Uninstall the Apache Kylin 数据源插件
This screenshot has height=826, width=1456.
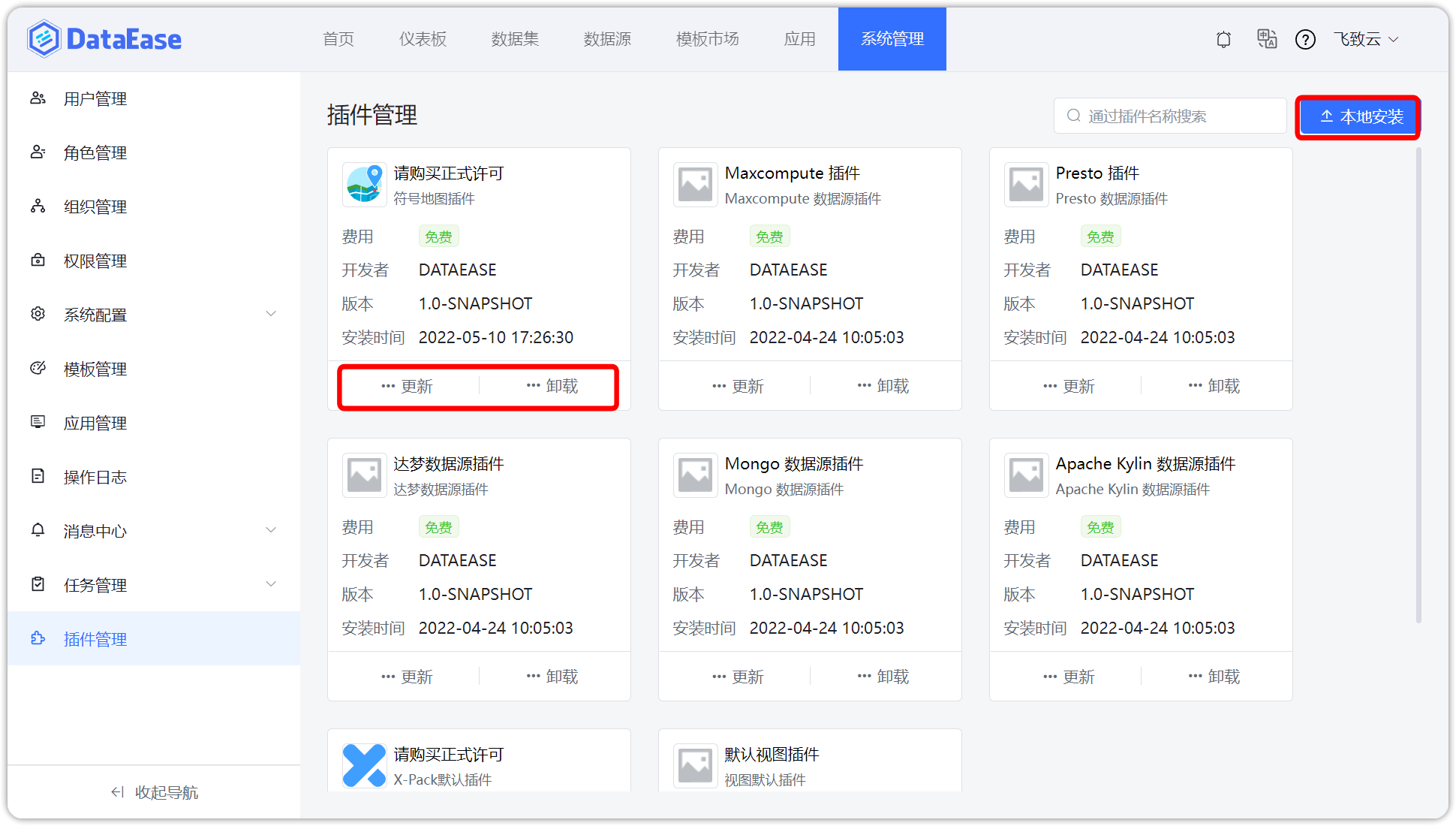coord(1214,677)
